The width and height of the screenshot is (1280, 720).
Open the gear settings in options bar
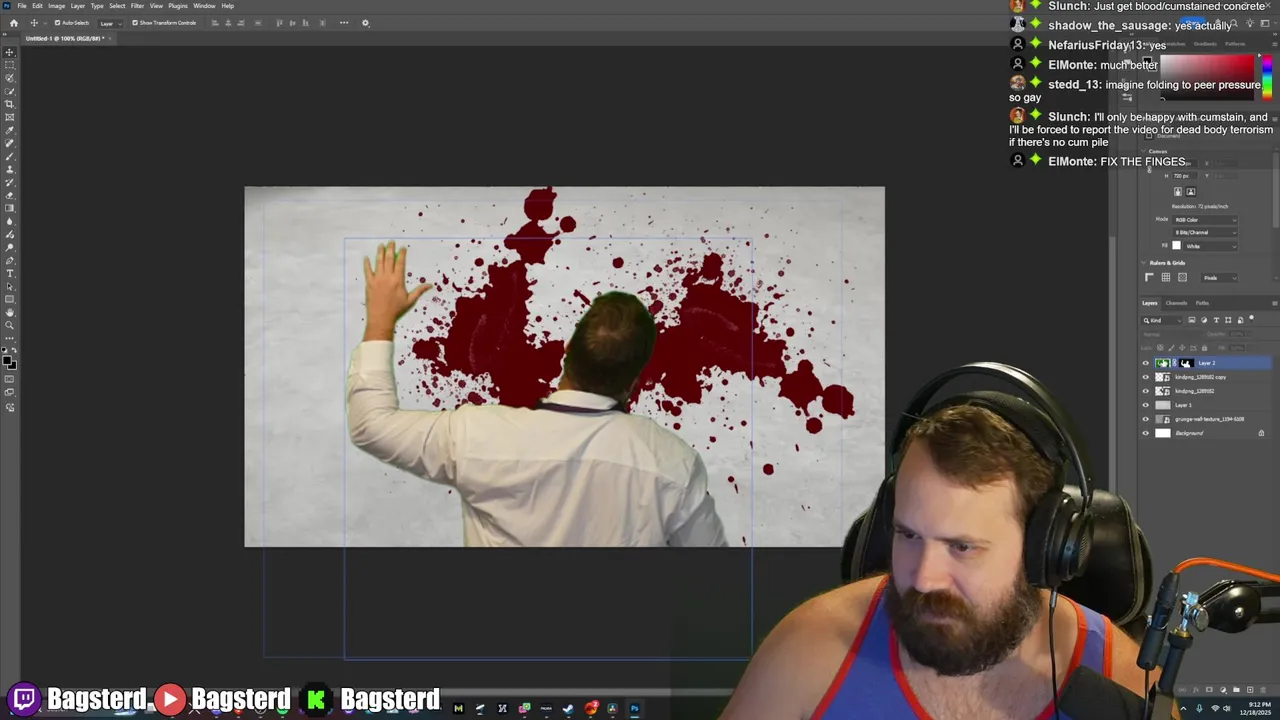click(x=365, y=23)
